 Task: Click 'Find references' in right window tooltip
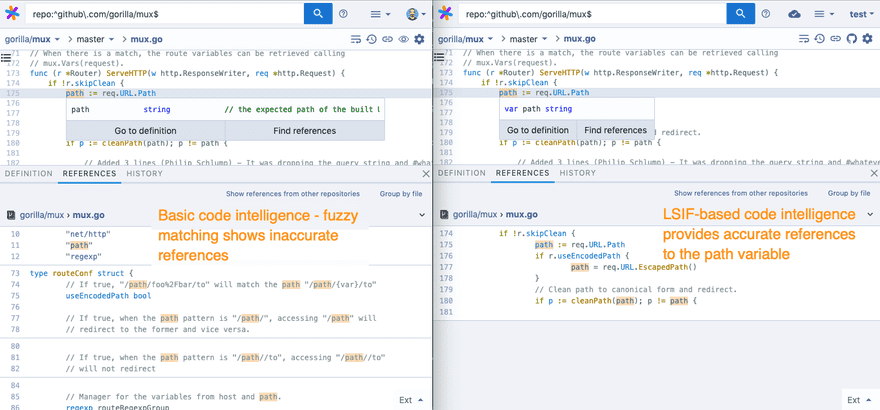[615, 130]
